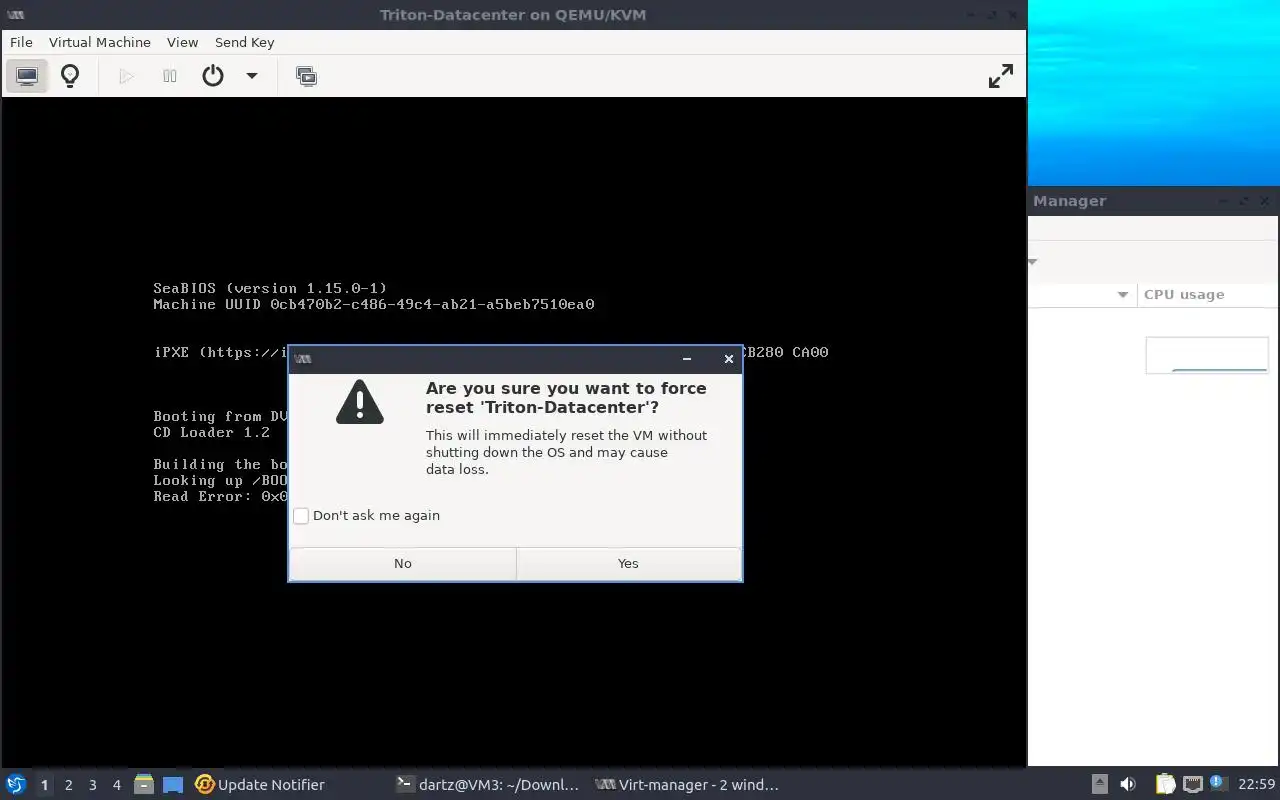Switch to the dartz@VM3 terminal window
The height and width of the screenshot is (800, 1280).
pyautogui.click(x=488, y=785)
